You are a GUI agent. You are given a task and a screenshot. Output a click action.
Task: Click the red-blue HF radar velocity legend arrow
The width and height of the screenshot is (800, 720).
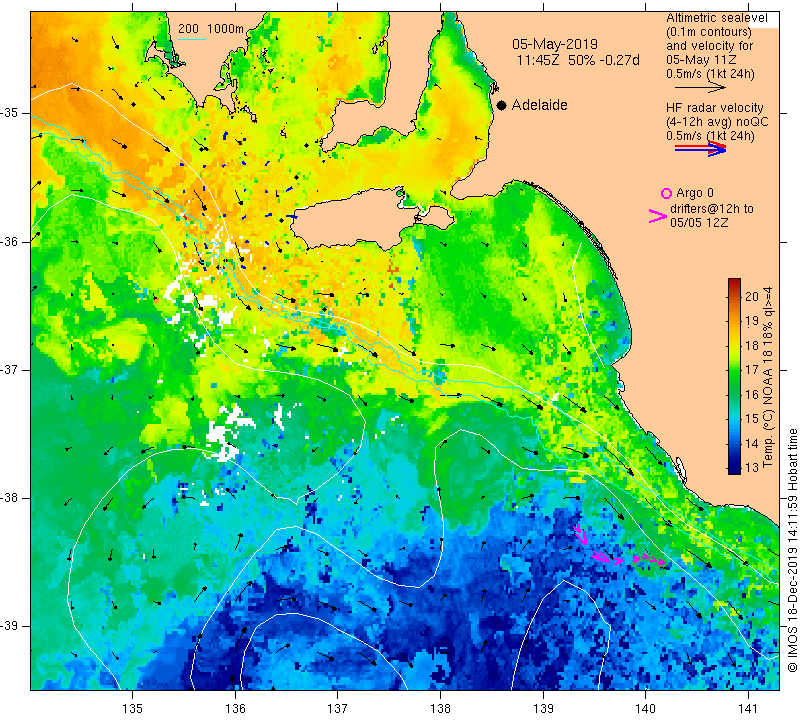click(x=700, y=149)
